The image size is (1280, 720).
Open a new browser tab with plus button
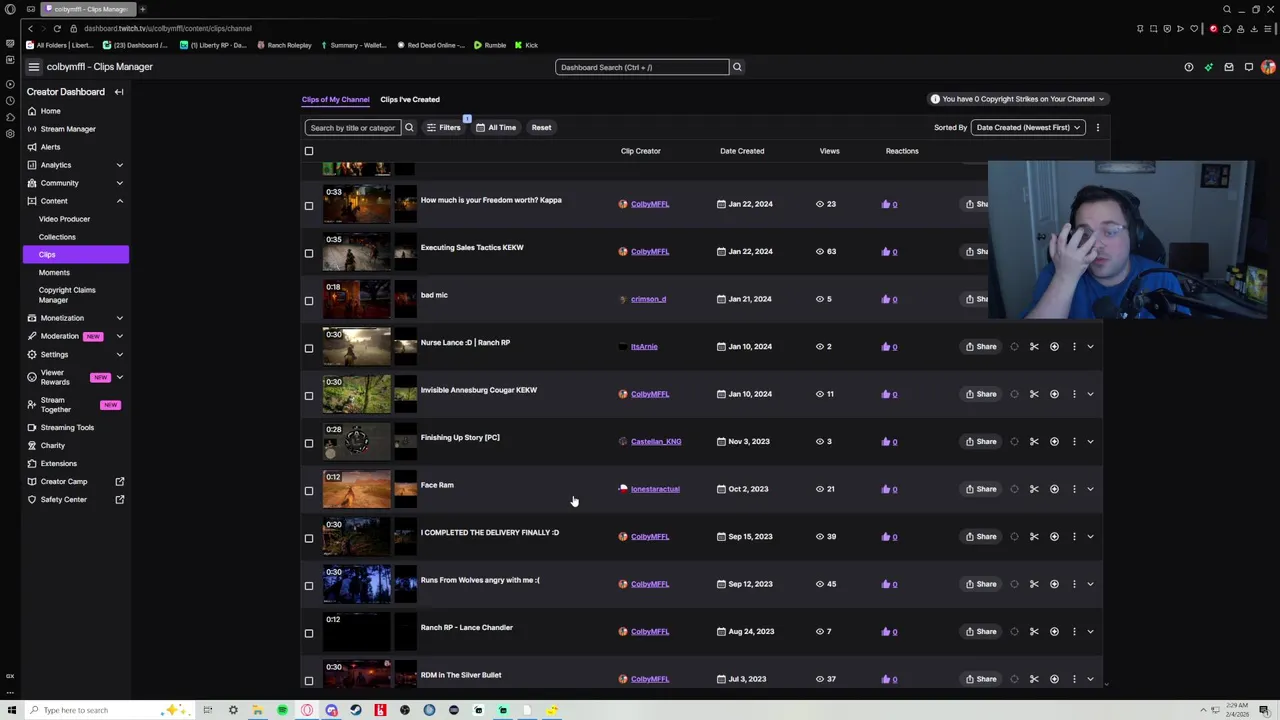point(142,9)
